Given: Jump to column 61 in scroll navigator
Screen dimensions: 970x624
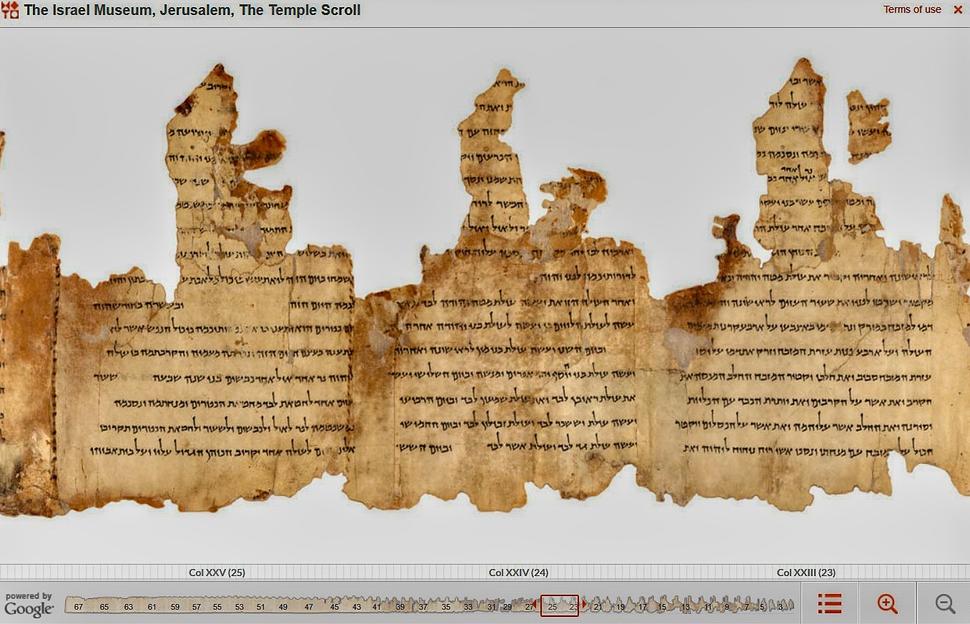Looking at the screenshot, I should pyautogui.click(x=152, y=607).
